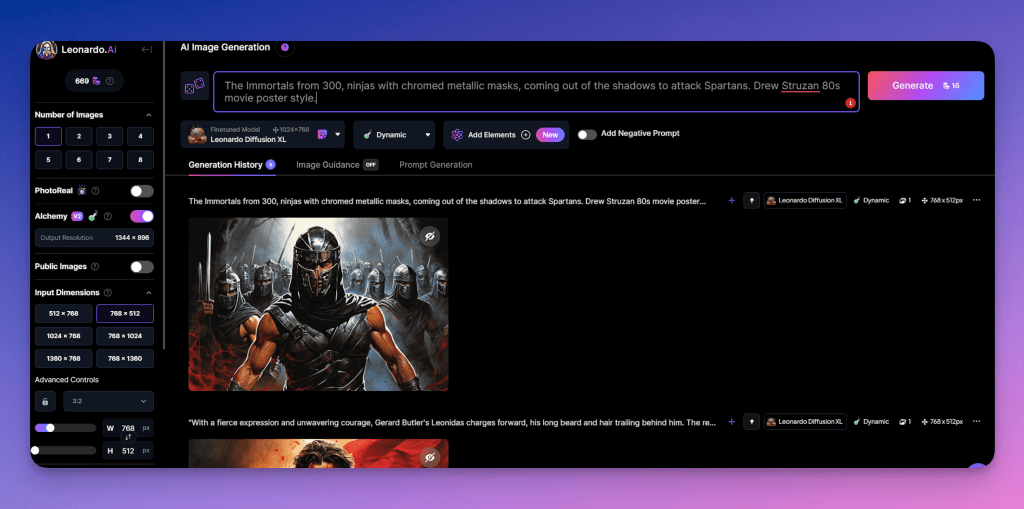Hide the ninja image with the eye icon

(x=429, y=237)
